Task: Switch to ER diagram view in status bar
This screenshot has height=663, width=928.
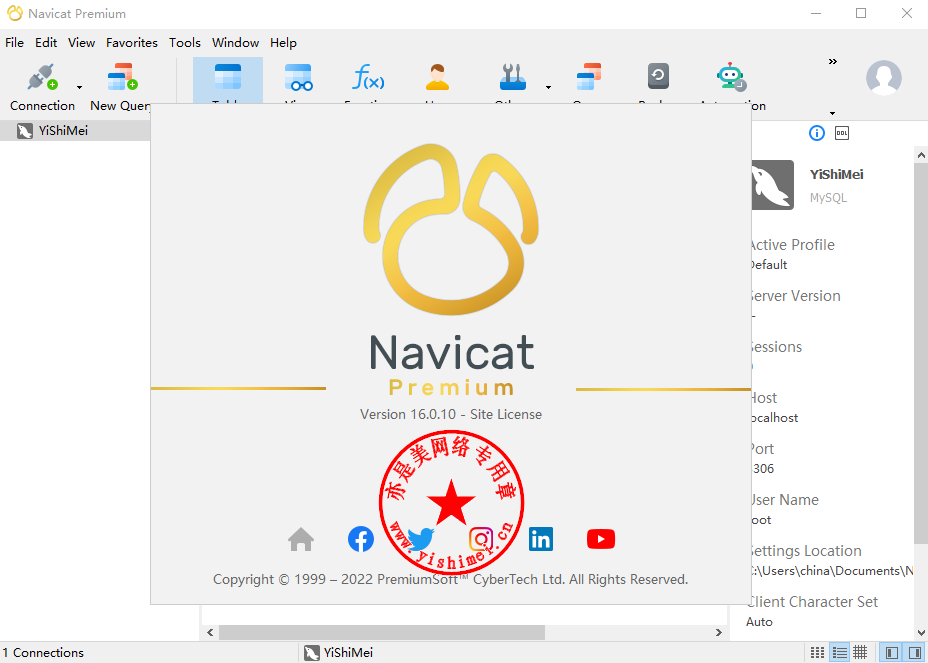Action: [861, 652]
